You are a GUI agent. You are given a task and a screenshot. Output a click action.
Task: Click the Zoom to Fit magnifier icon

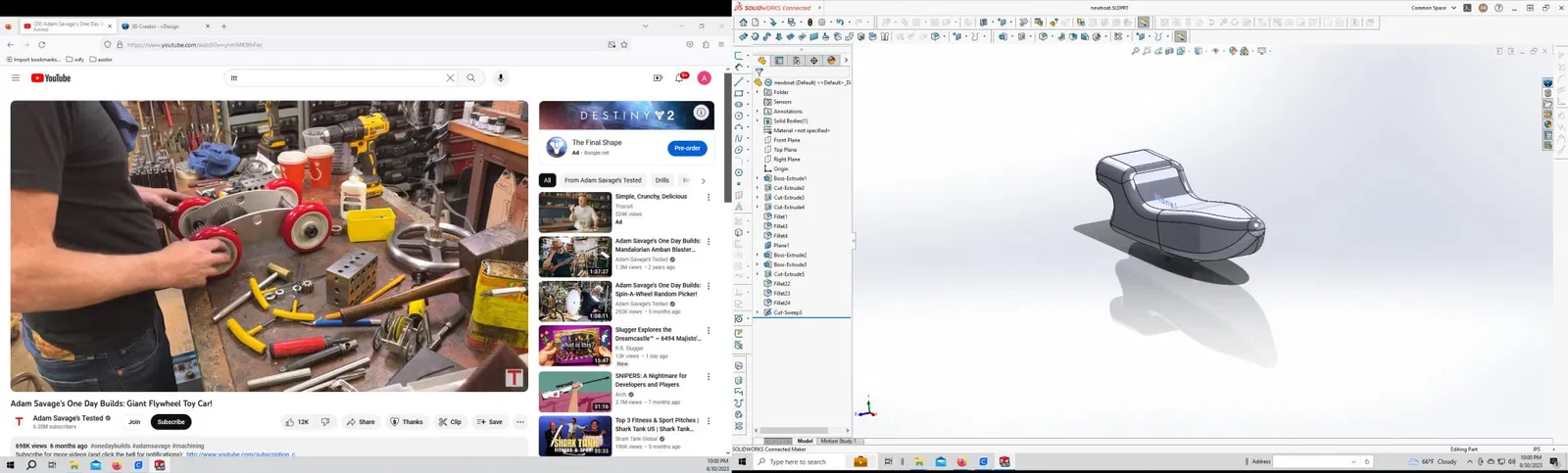pyautogui.click(x=1136, y=51)
